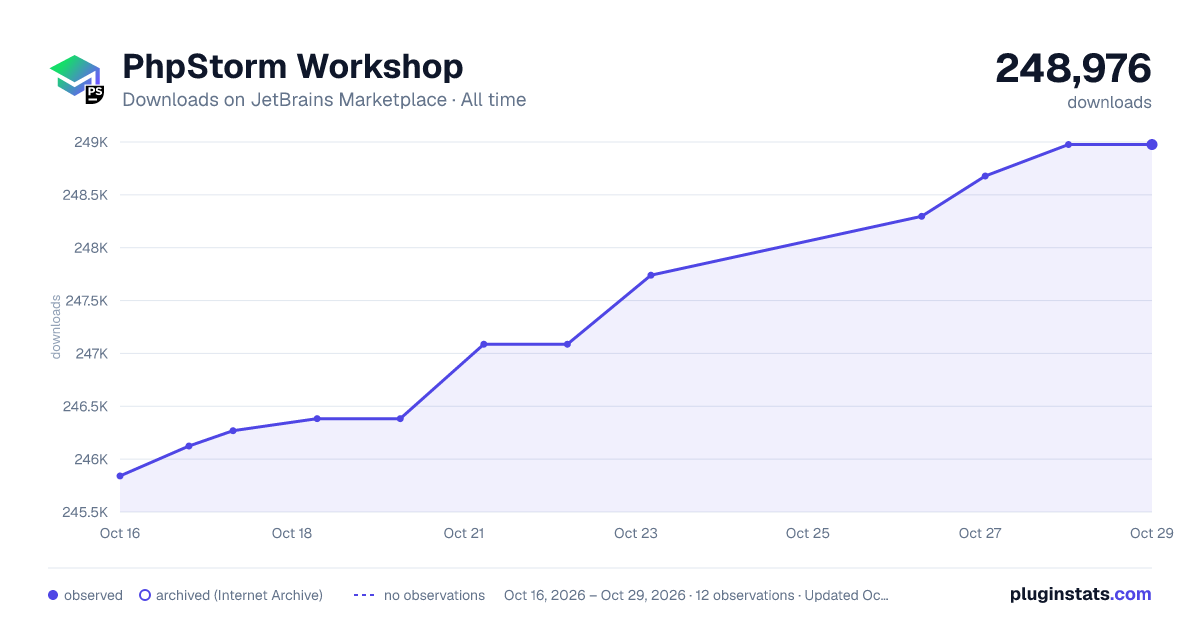Click the 248.5K y-axis label

[x=84, y=195]
